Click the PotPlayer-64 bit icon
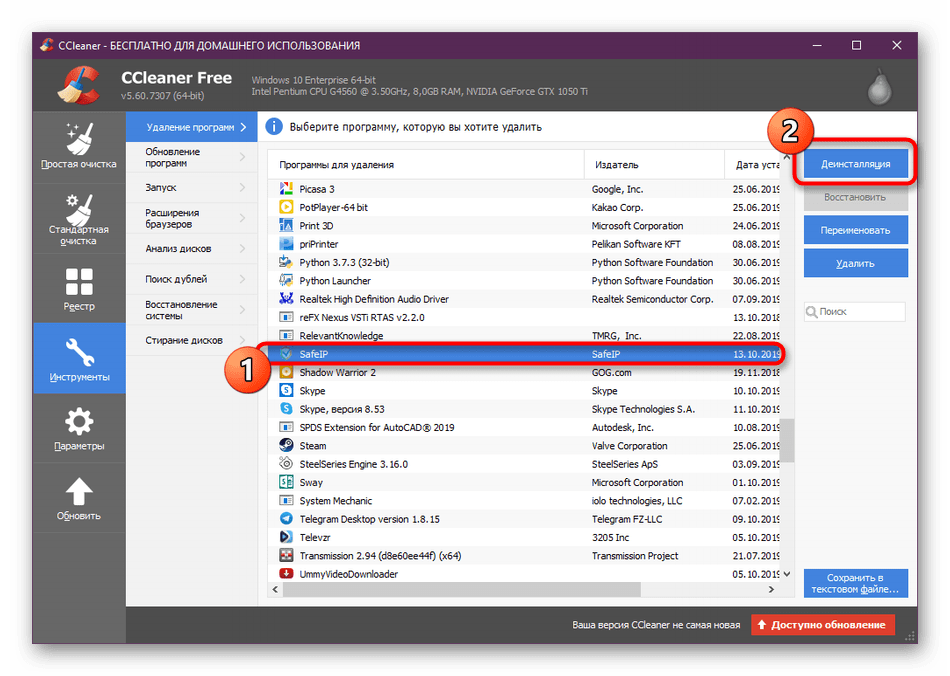Screen dimensions: 950x676 tap(286, 207)
